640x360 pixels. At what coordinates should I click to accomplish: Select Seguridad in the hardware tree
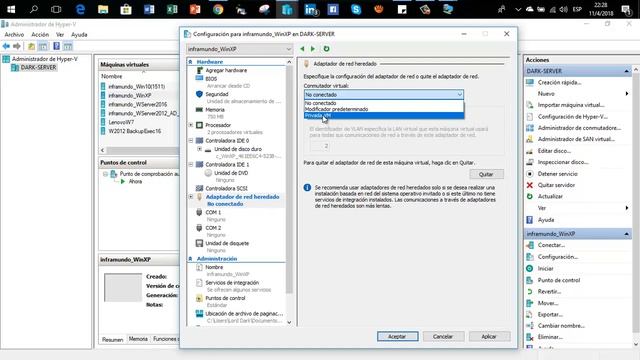(217, 94)
